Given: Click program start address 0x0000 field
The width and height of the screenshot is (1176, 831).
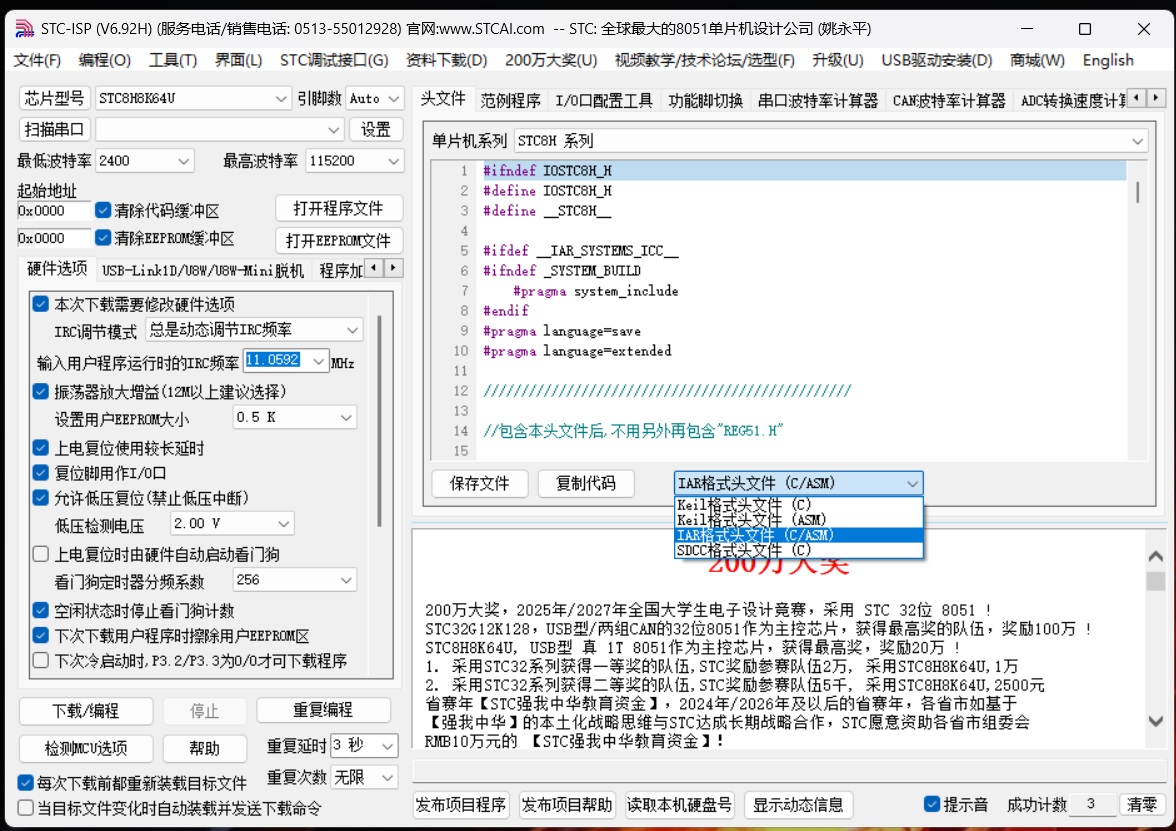Looking at the screenshot, I should 53,211.
